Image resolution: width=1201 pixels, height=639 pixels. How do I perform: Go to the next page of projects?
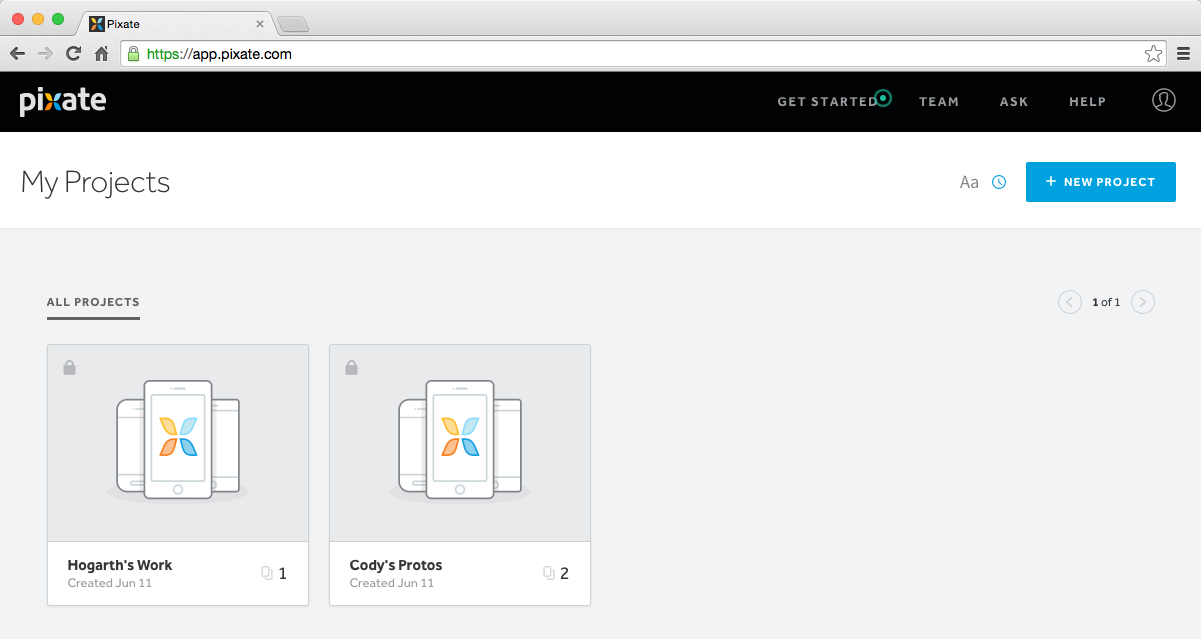pos(1143,301)
